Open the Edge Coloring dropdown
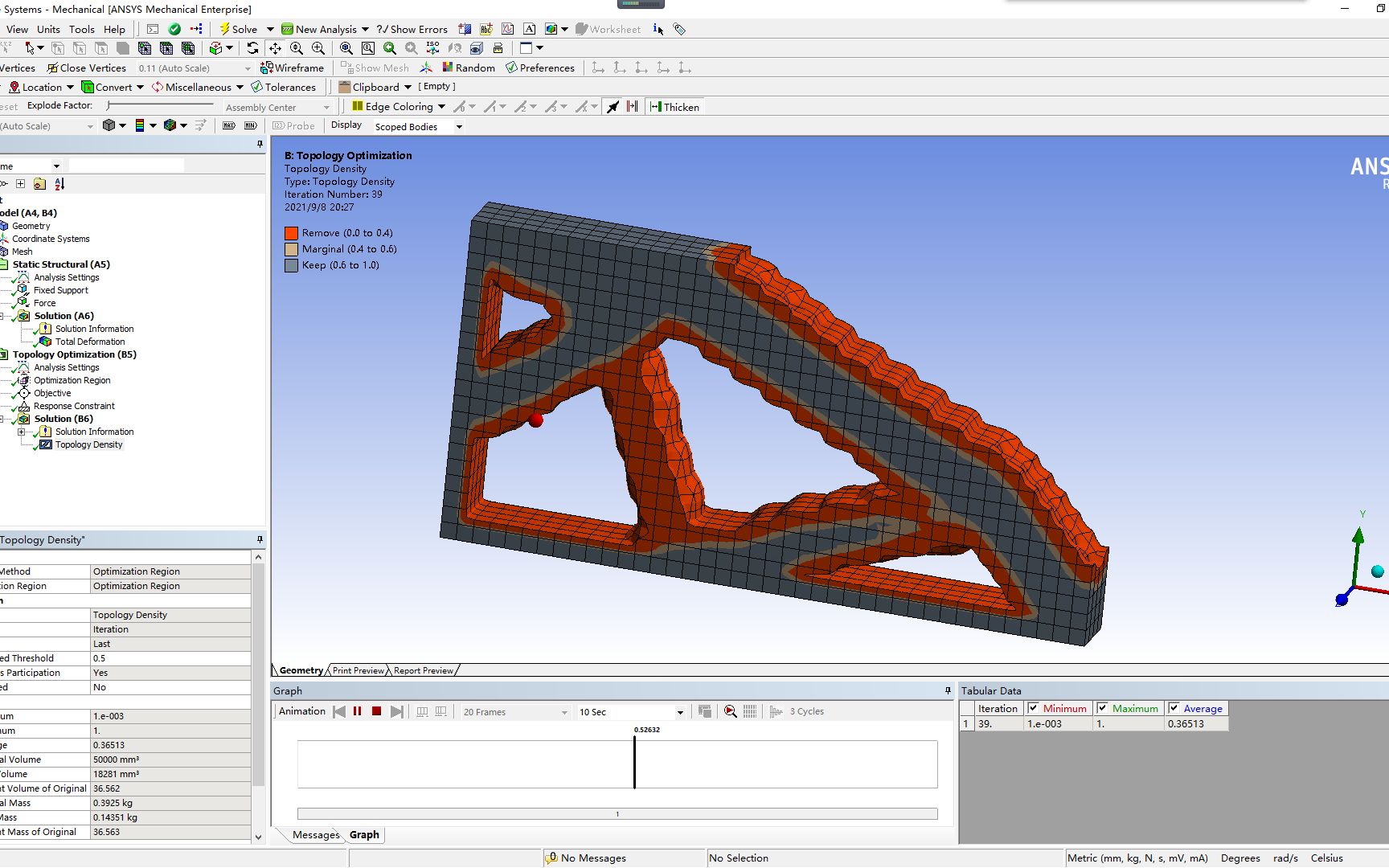Screen dimensions: 1389x868 tap(441, 107)
